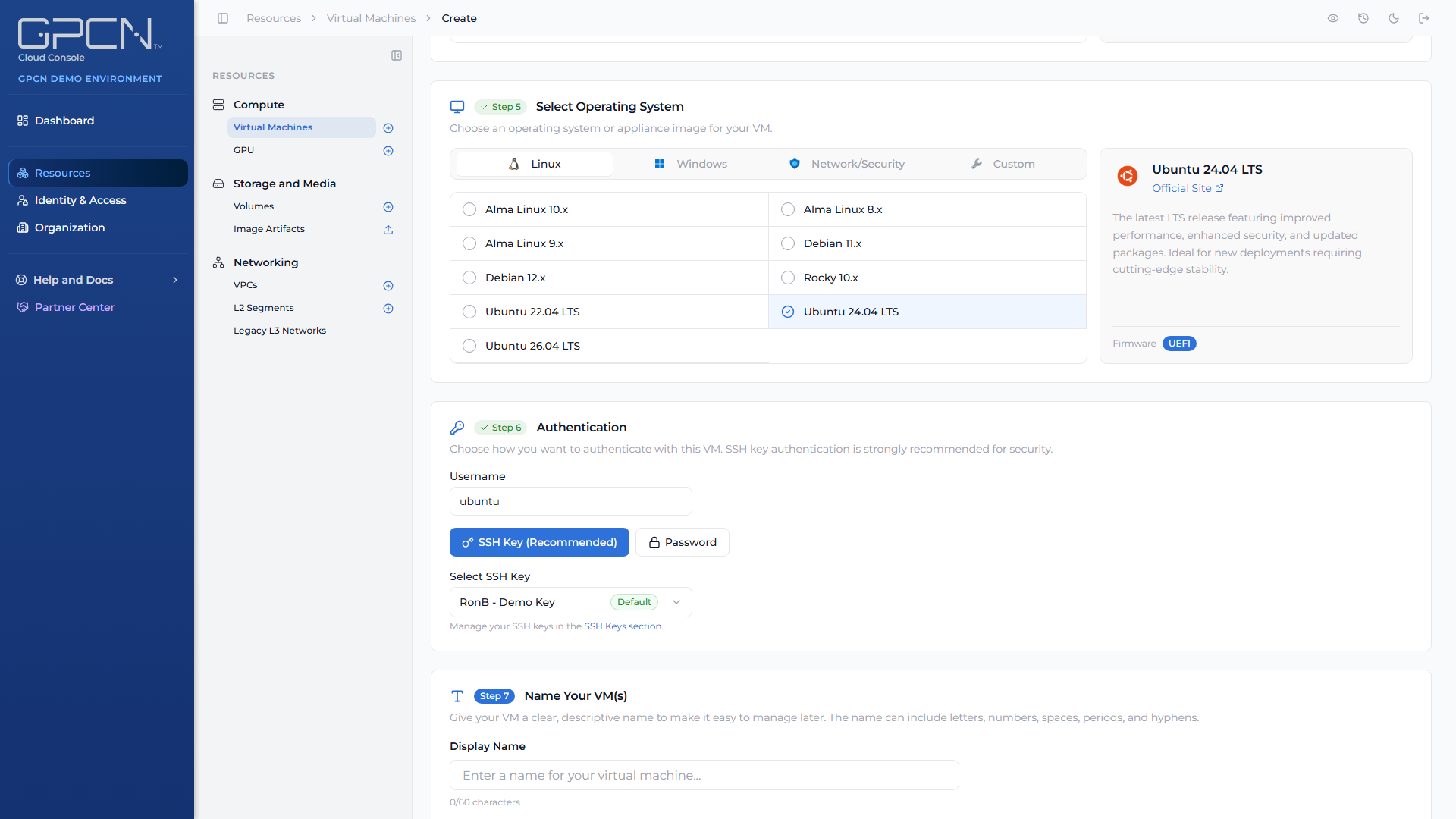
Task: Open the history clock icon
Action: (1363, 18)
